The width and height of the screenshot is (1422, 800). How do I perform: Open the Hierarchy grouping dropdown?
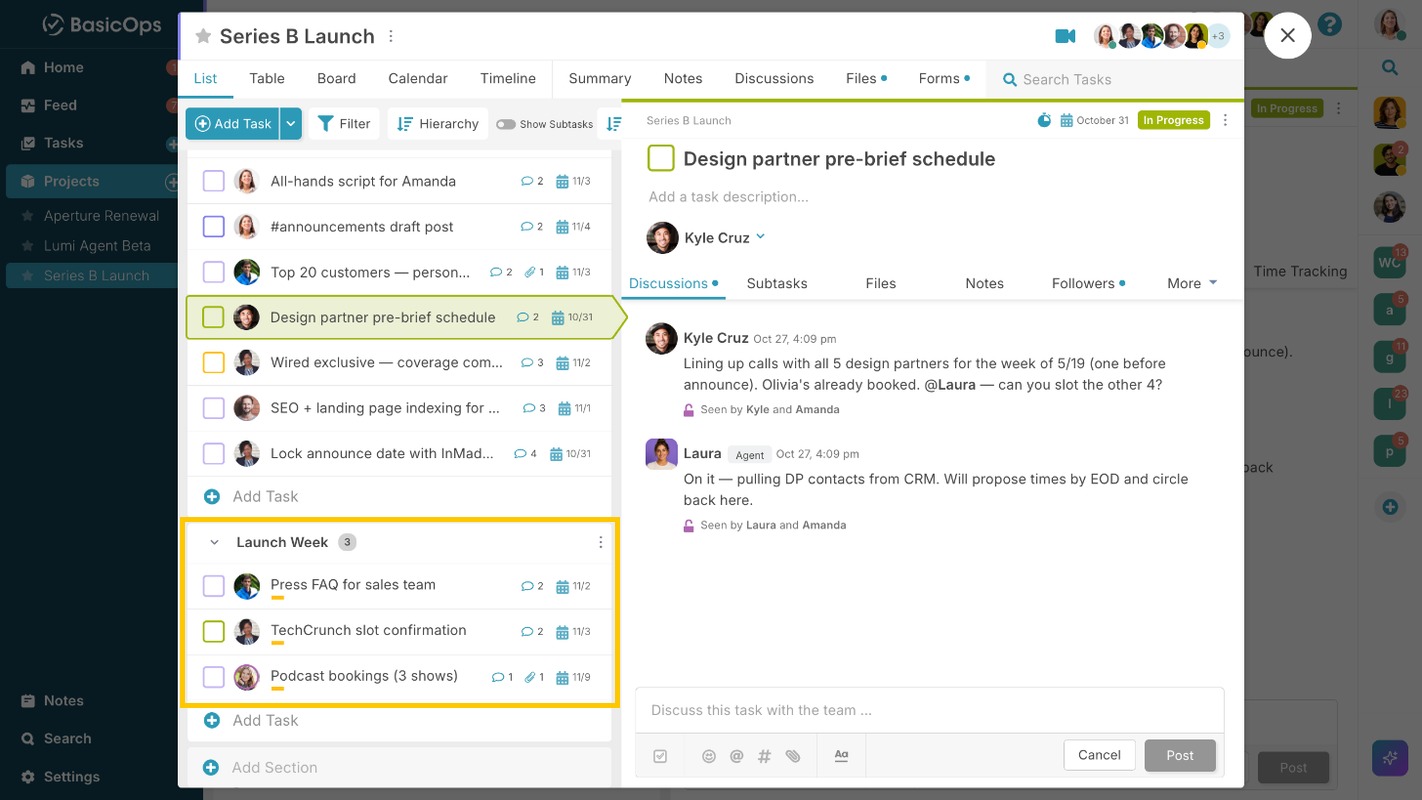438,124
